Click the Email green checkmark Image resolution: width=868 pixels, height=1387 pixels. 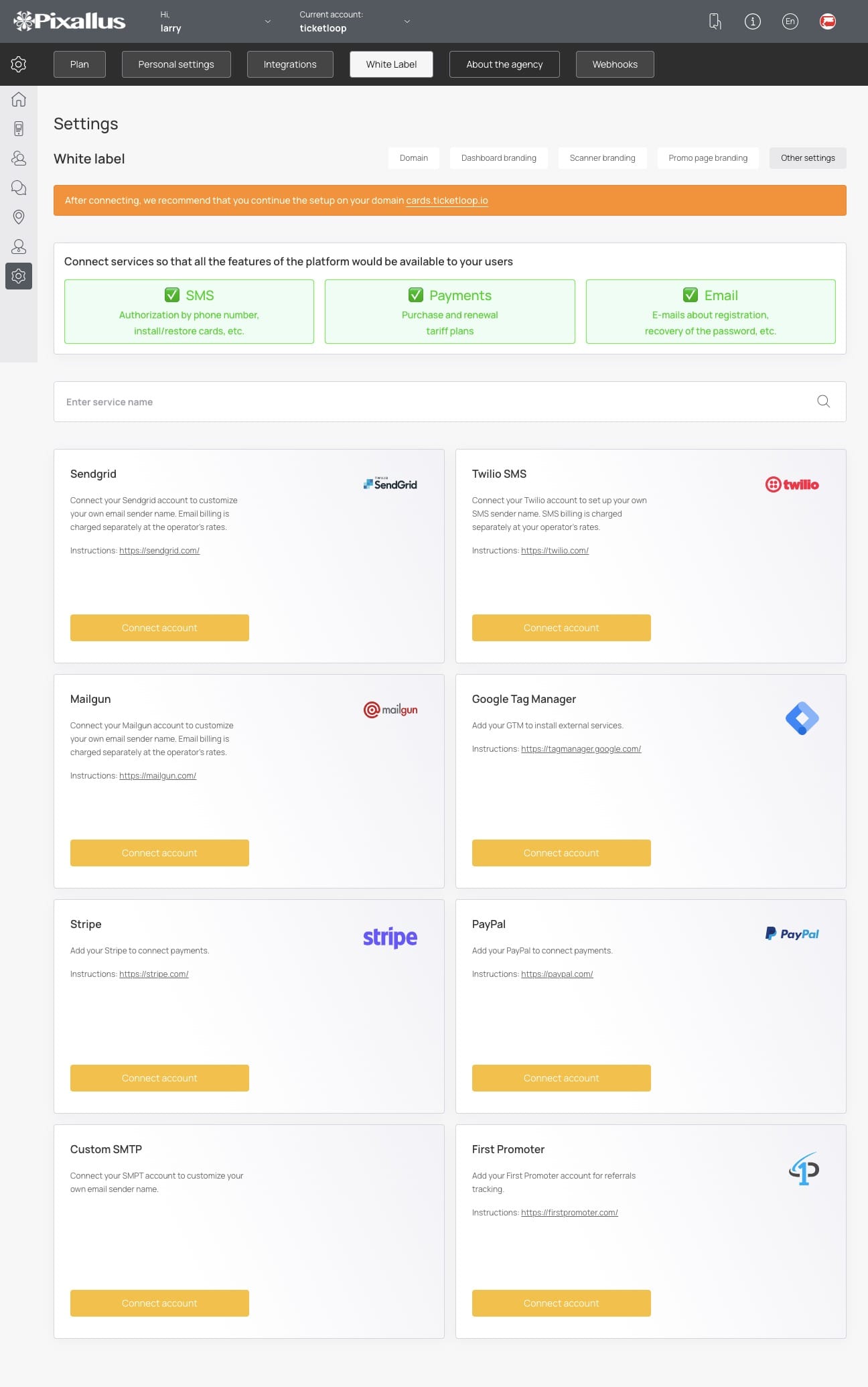[x=691, y=295]
